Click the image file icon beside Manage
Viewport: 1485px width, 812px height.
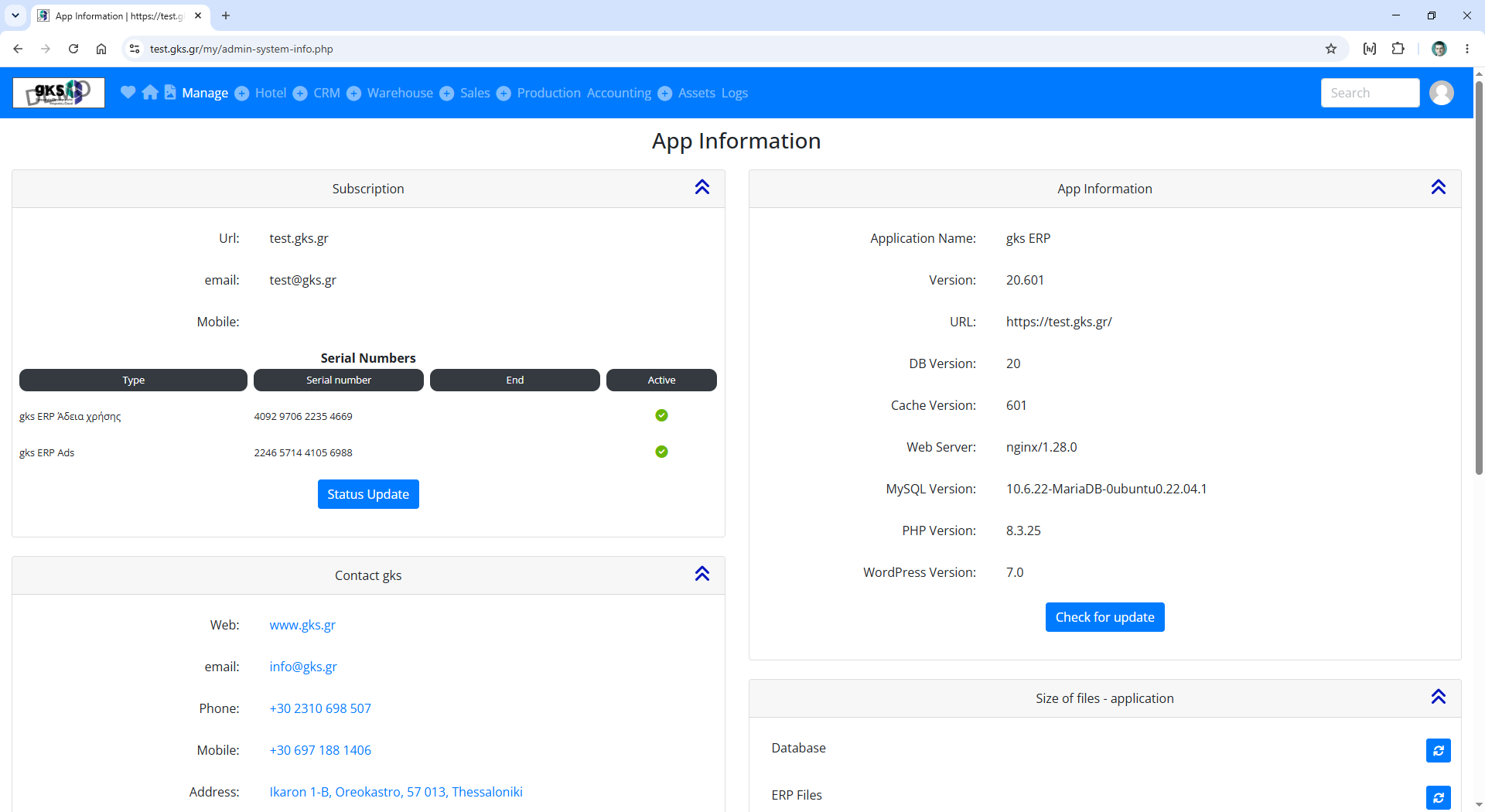tap(170, 92)
